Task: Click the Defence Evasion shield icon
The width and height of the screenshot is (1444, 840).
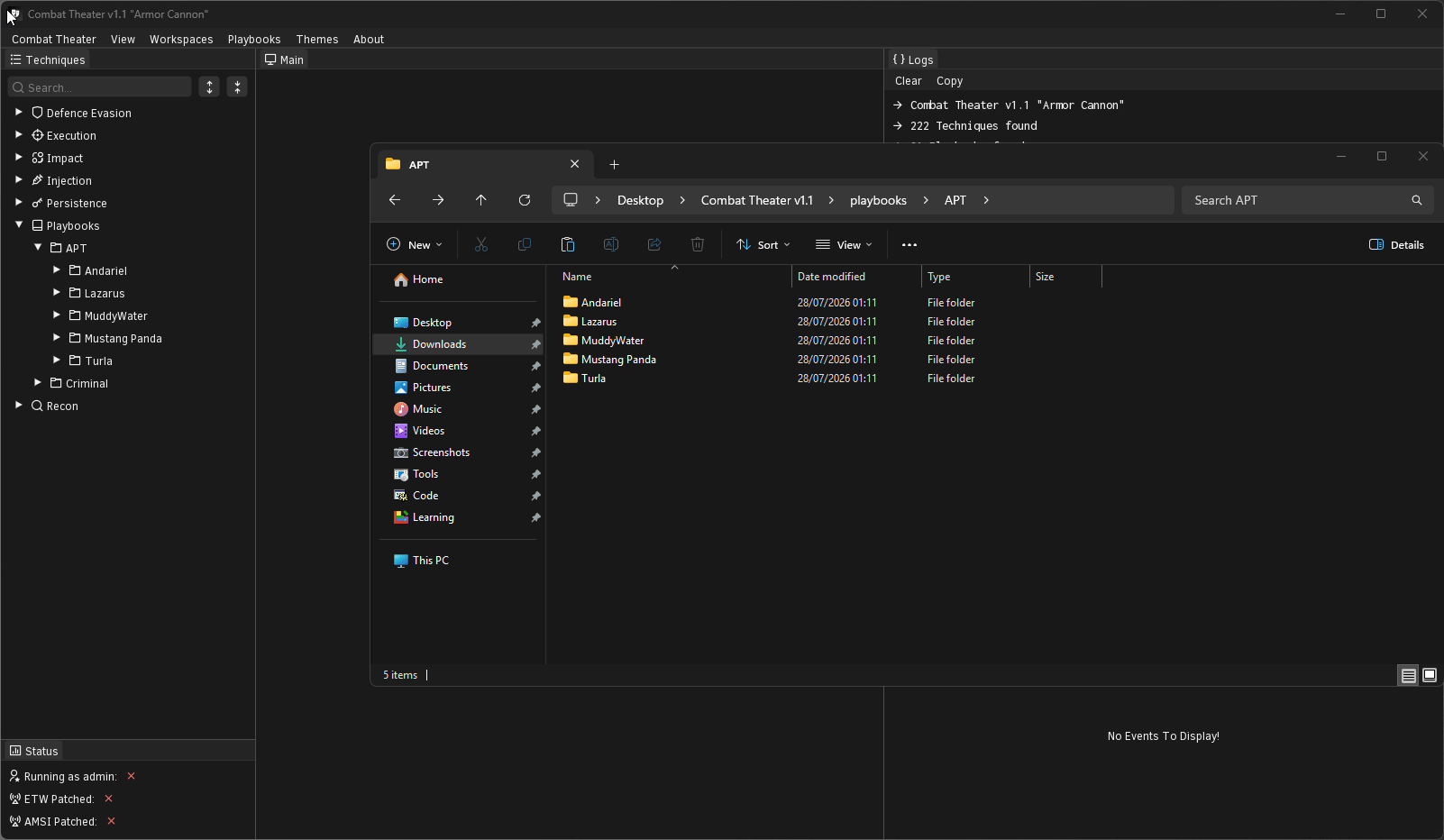Action: [x=37, y=113]
